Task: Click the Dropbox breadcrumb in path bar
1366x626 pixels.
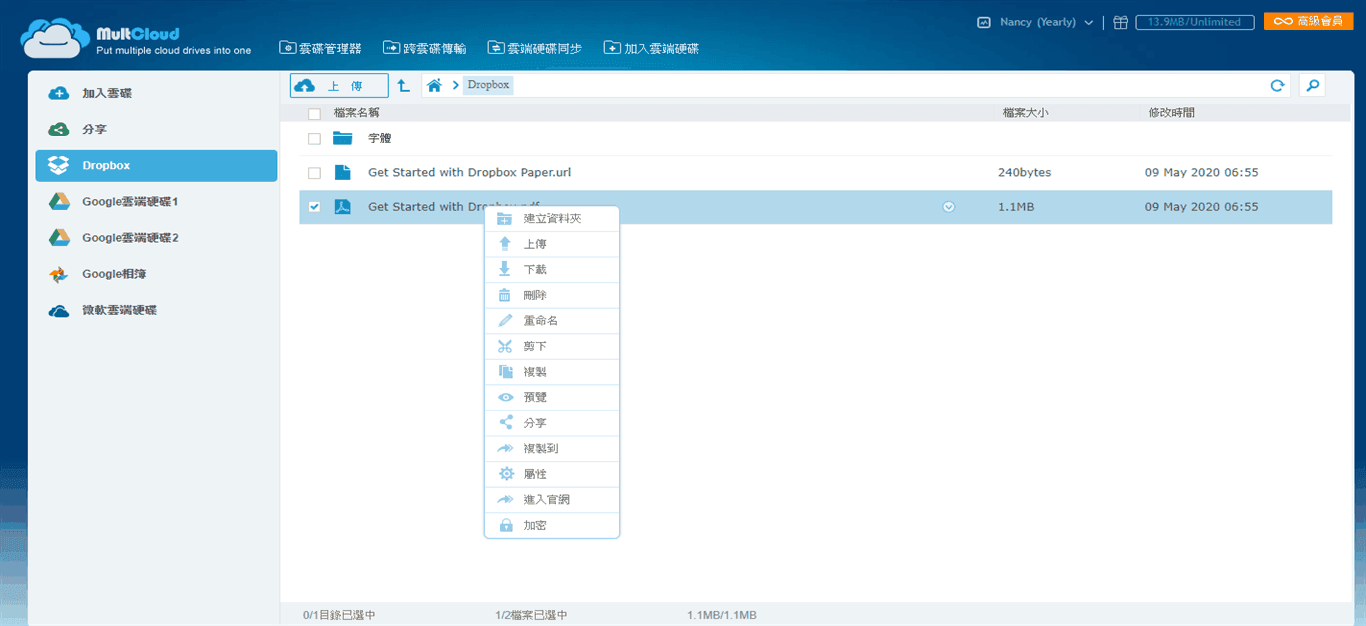Action: tap(489, 85)
